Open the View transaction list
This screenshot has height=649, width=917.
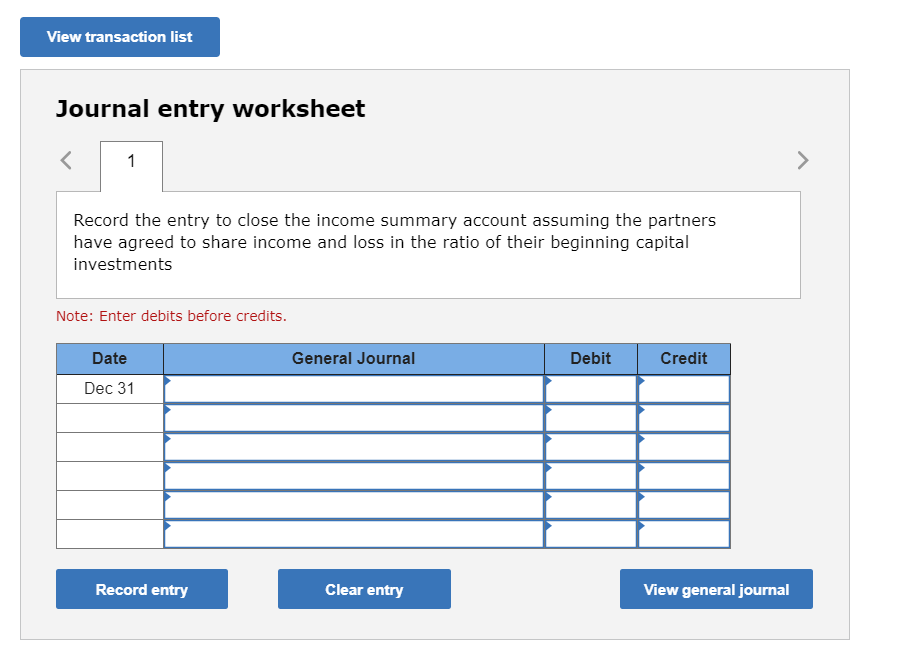point(119,36)
